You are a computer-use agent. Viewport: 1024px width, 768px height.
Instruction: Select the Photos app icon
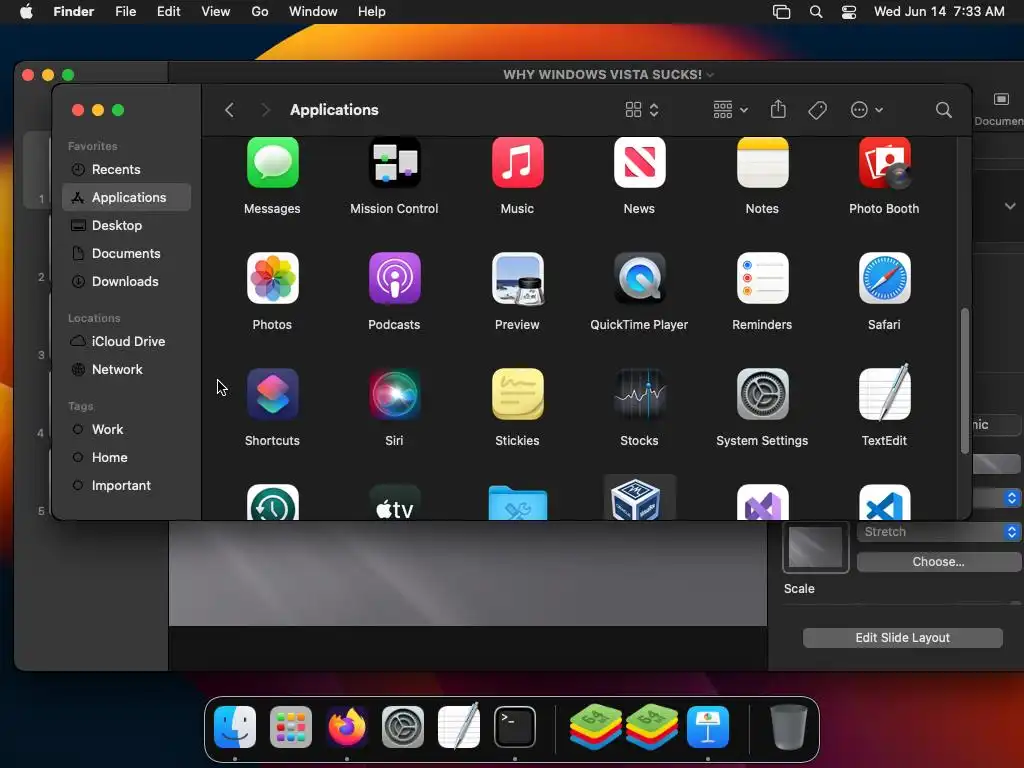coord(272,278)
